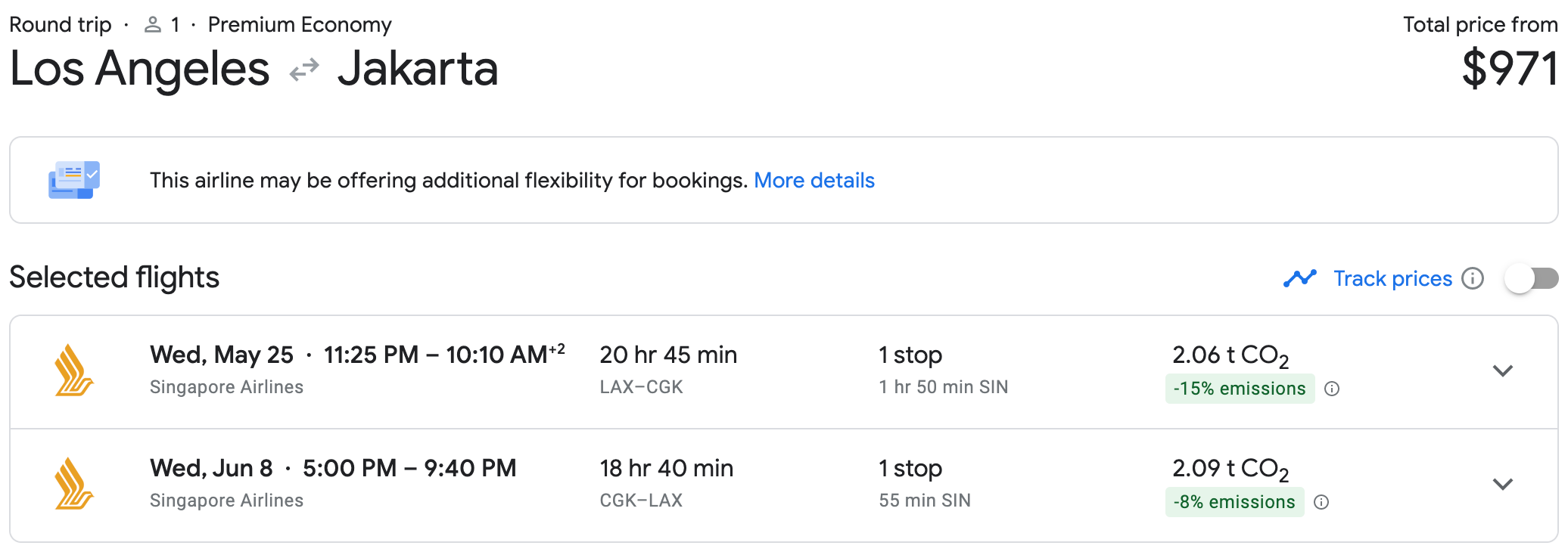Click the Premium Economy cabin label
1568x558 pixels.
coord(300,25)
